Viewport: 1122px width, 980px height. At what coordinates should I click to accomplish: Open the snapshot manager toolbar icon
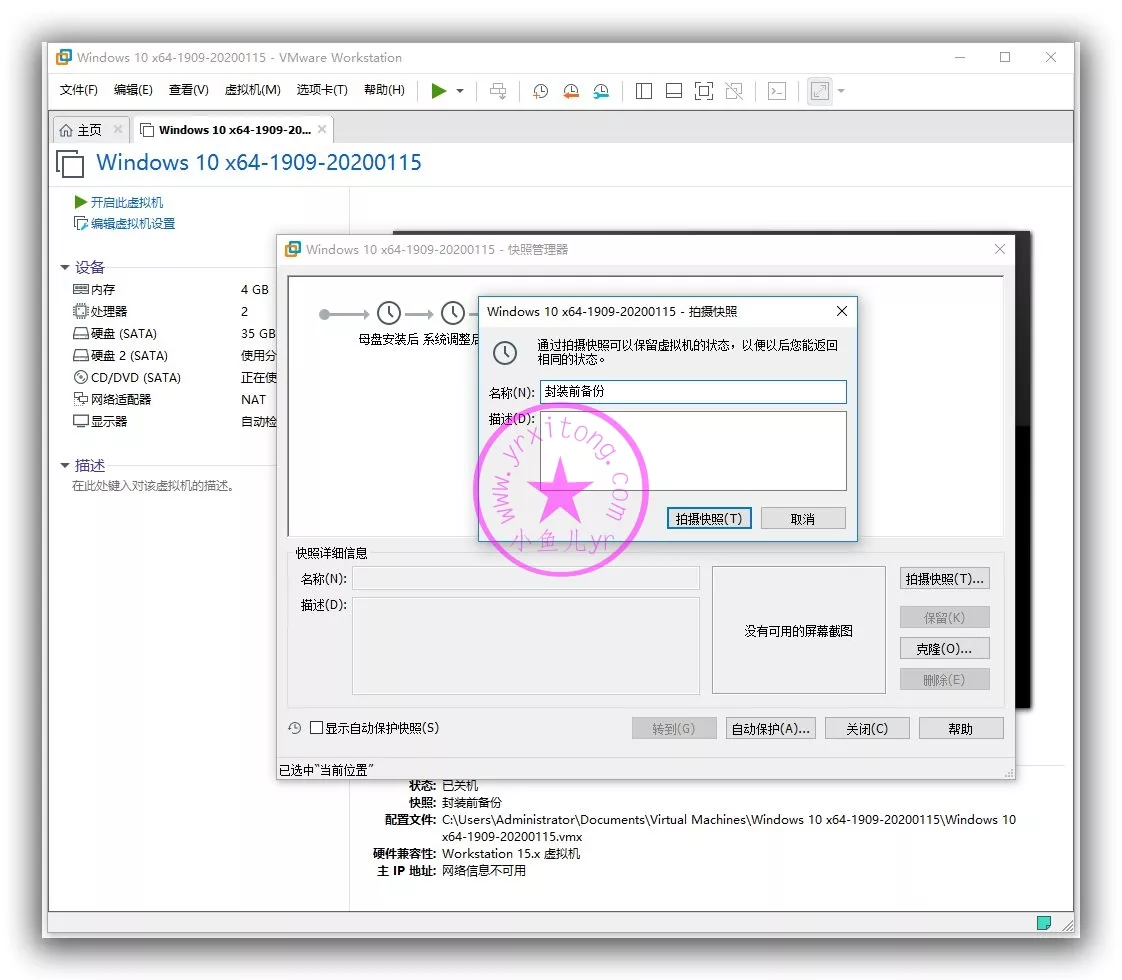pos(601,91)
